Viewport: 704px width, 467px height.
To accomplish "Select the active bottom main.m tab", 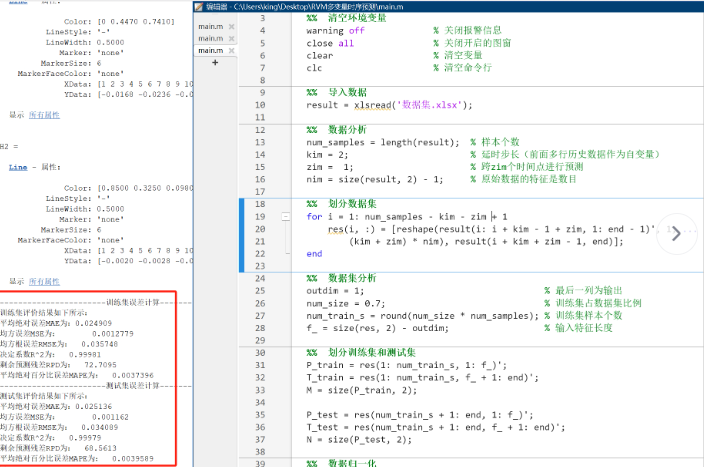I will point(211,51).
